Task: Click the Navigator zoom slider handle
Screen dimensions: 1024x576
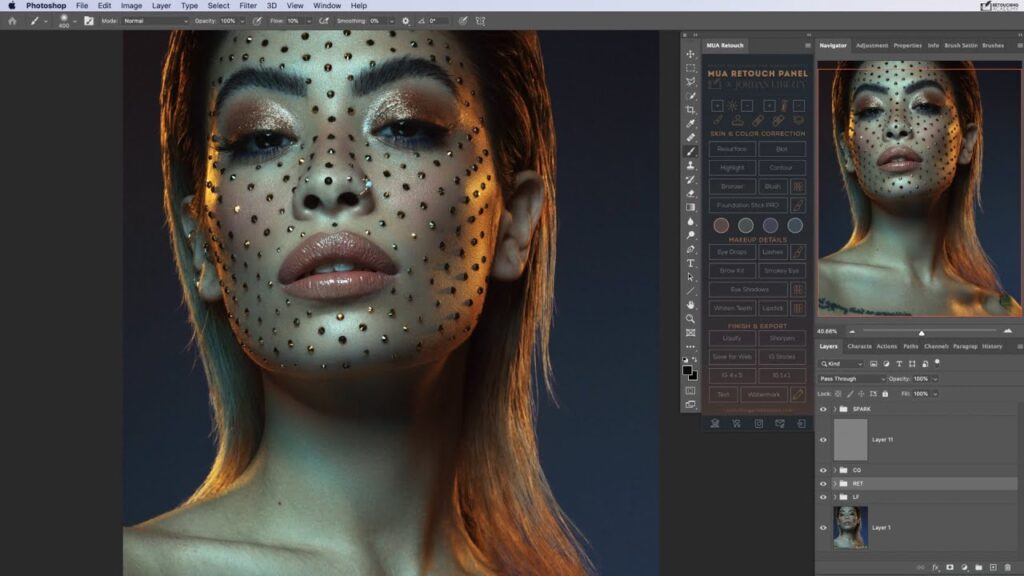Action: point(921,332)
